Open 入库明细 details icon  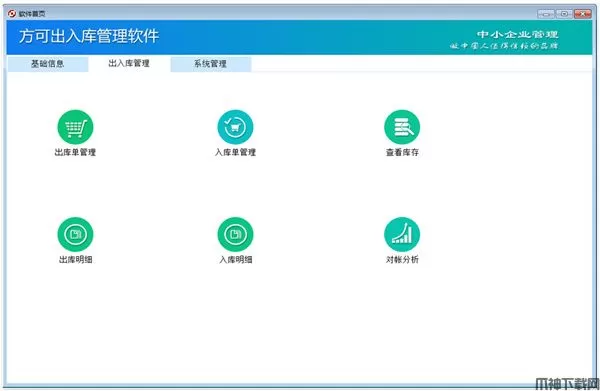(235, 235)
